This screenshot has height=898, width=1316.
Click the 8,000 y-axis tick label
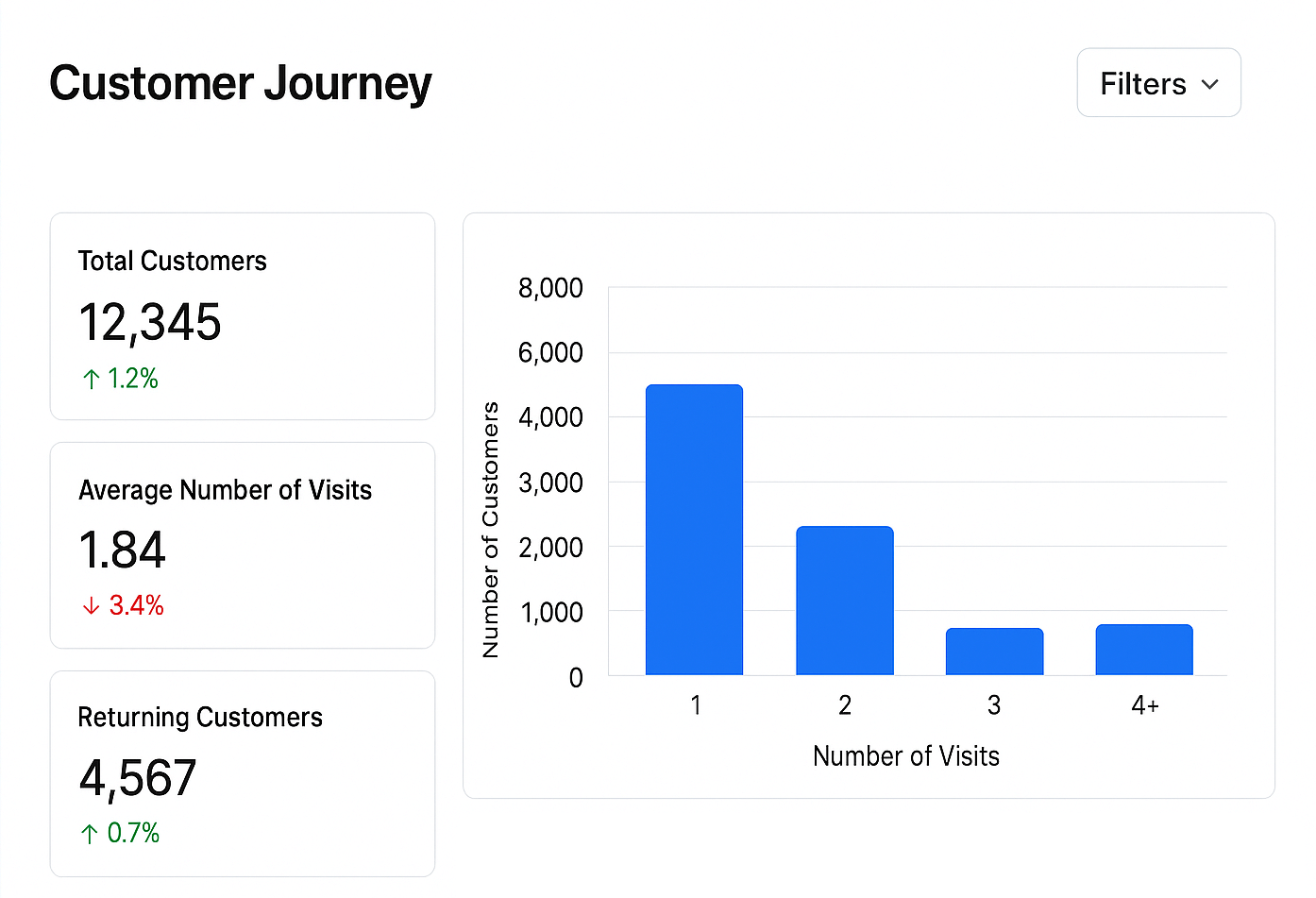[x=550, y=288]
